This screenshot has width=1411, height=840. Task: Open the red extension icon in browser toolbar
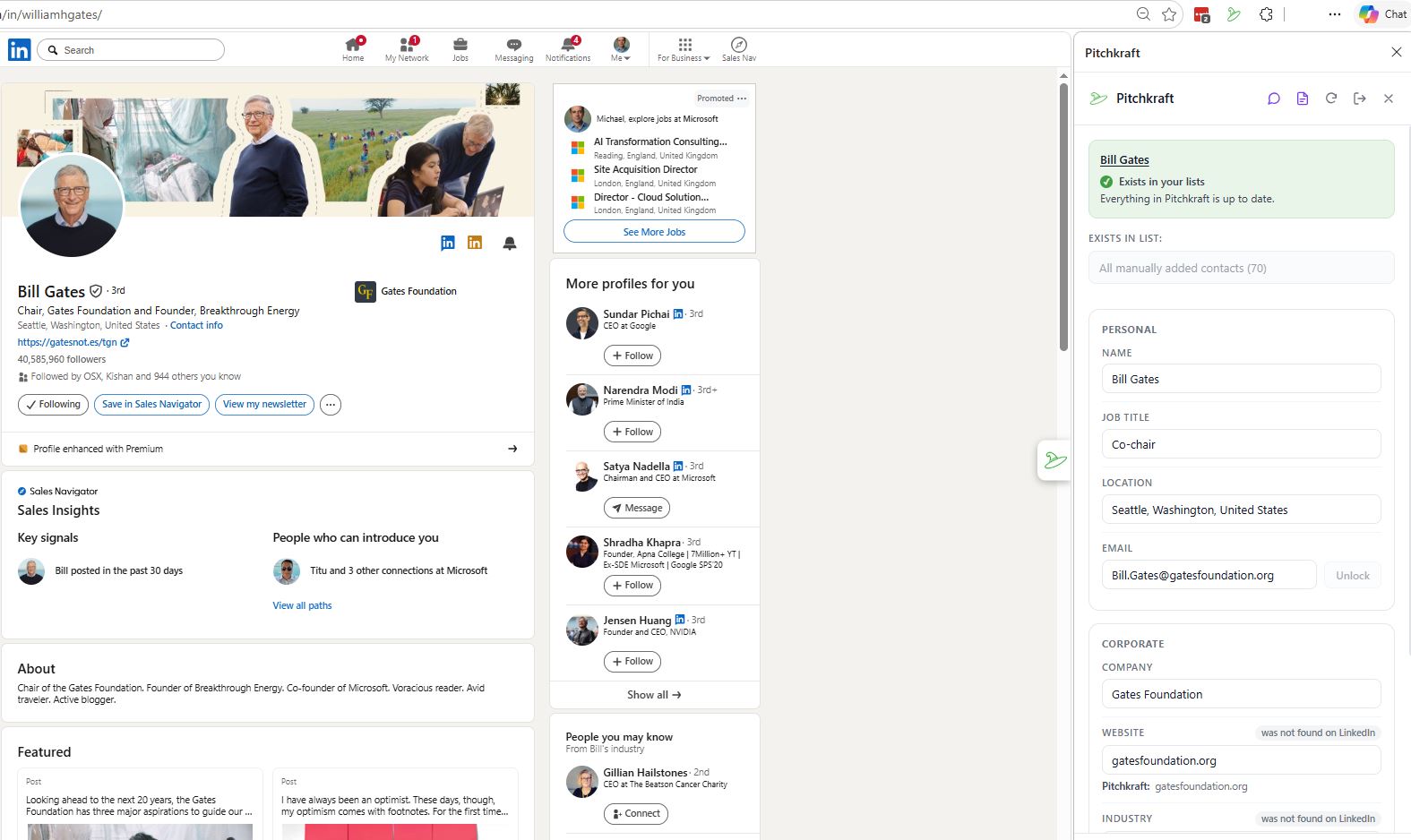pos(1202,14)
